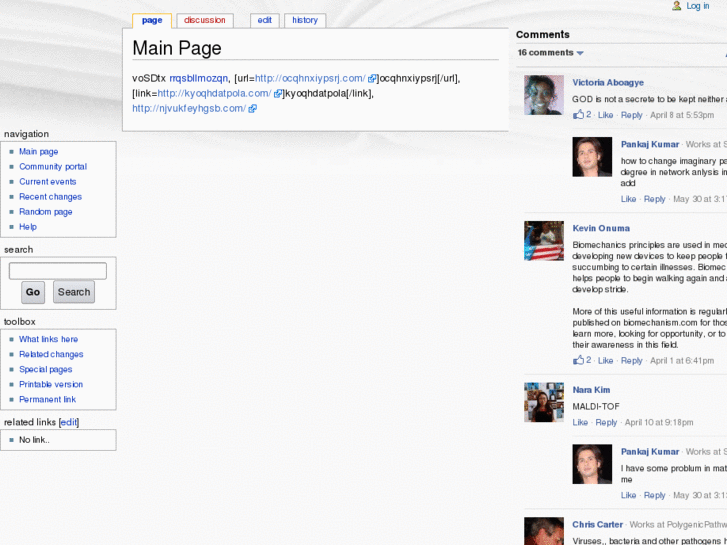Viewport: 727px width, 545px height.
Task: Click the April 10 at 9:18pm timestamp
Action: 659,423
